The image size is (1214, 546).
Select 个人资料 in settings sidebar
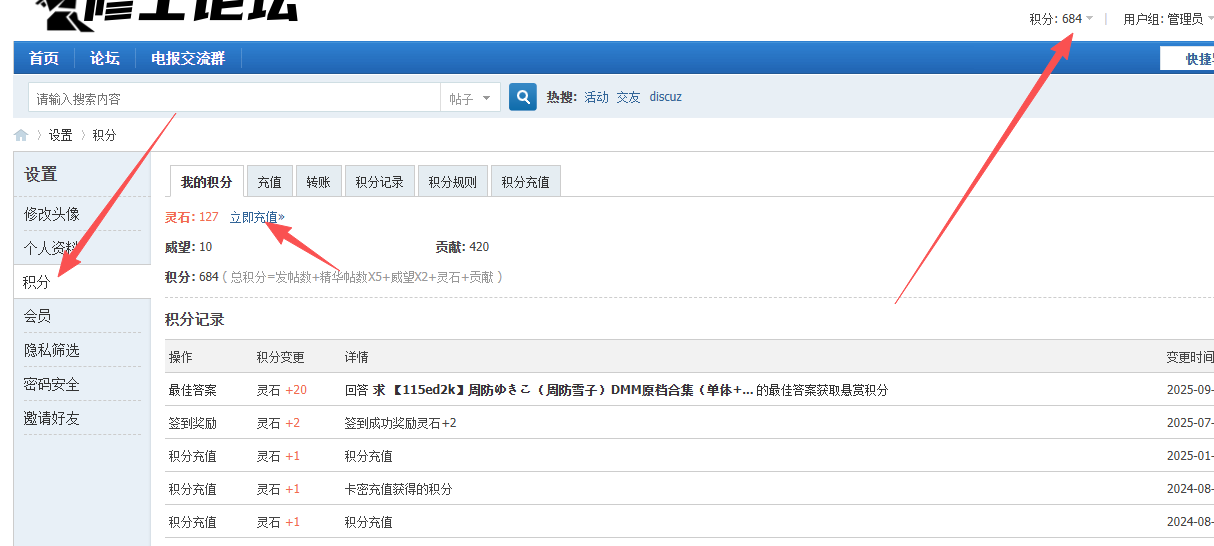pyautogui.click(x=52, y=248)
